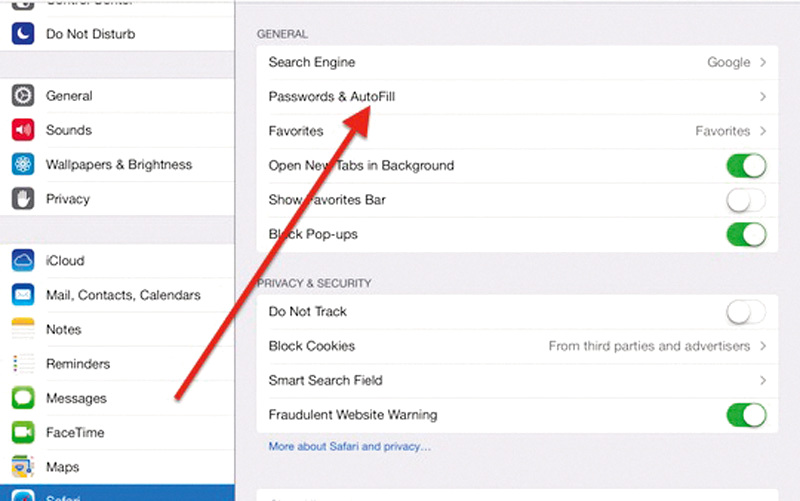
Task: Open the blue iCloud icon
Action: point(23,261)
